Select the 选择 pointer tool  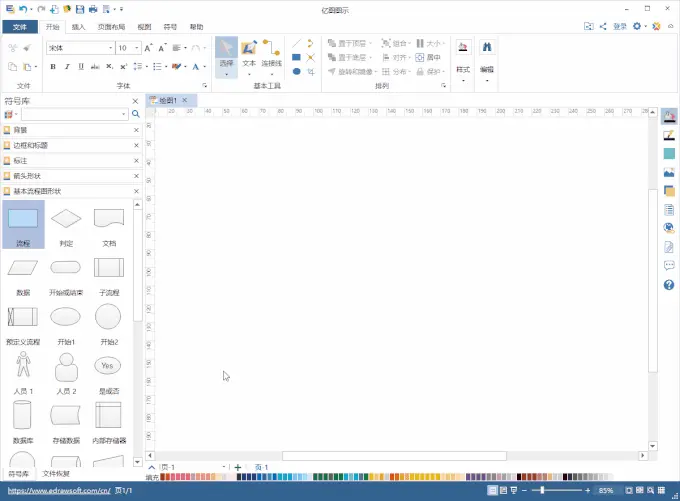226,57
